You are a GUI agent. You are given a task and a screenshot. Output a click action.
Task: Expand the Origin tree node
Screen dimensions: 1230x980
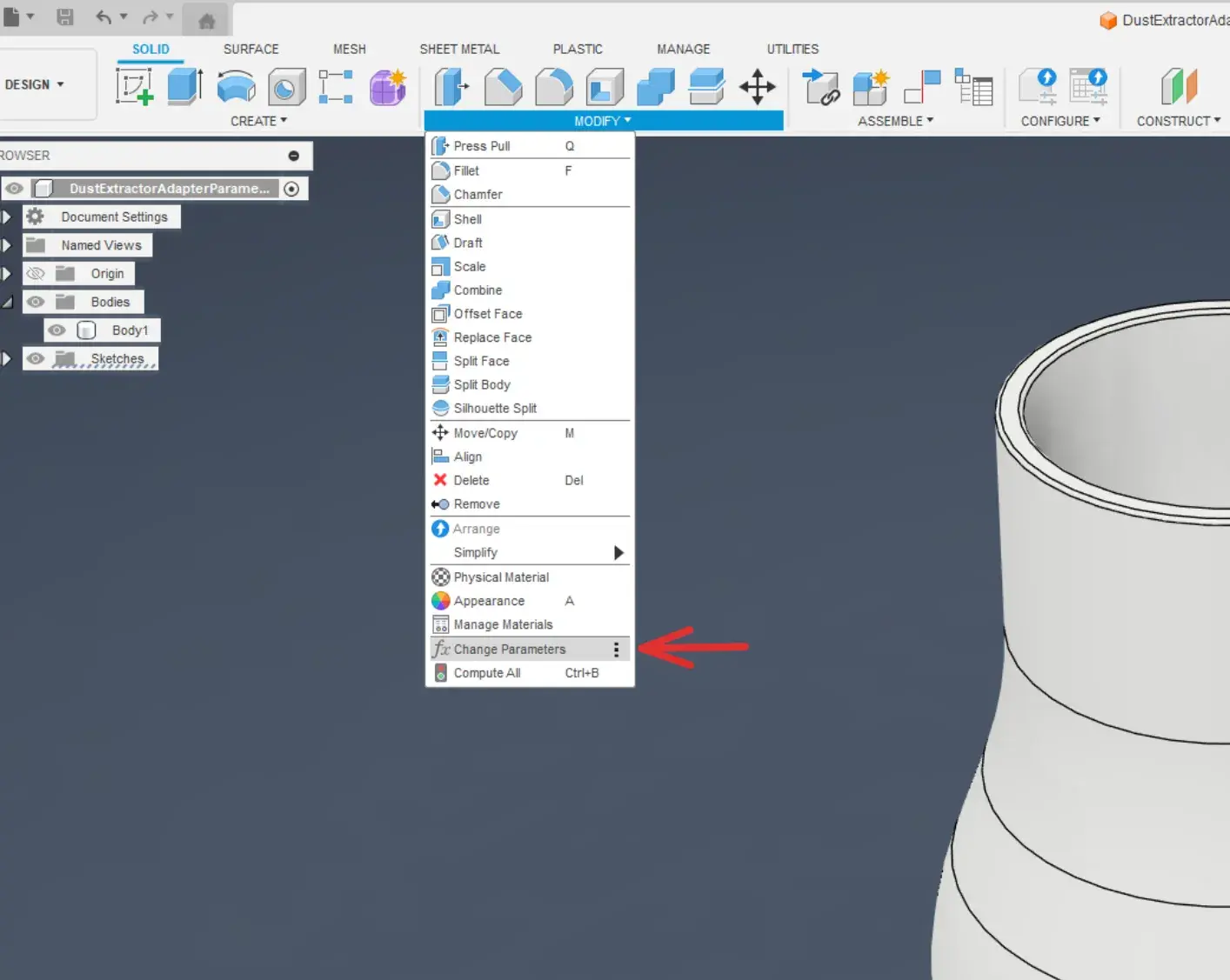[7, 273]
